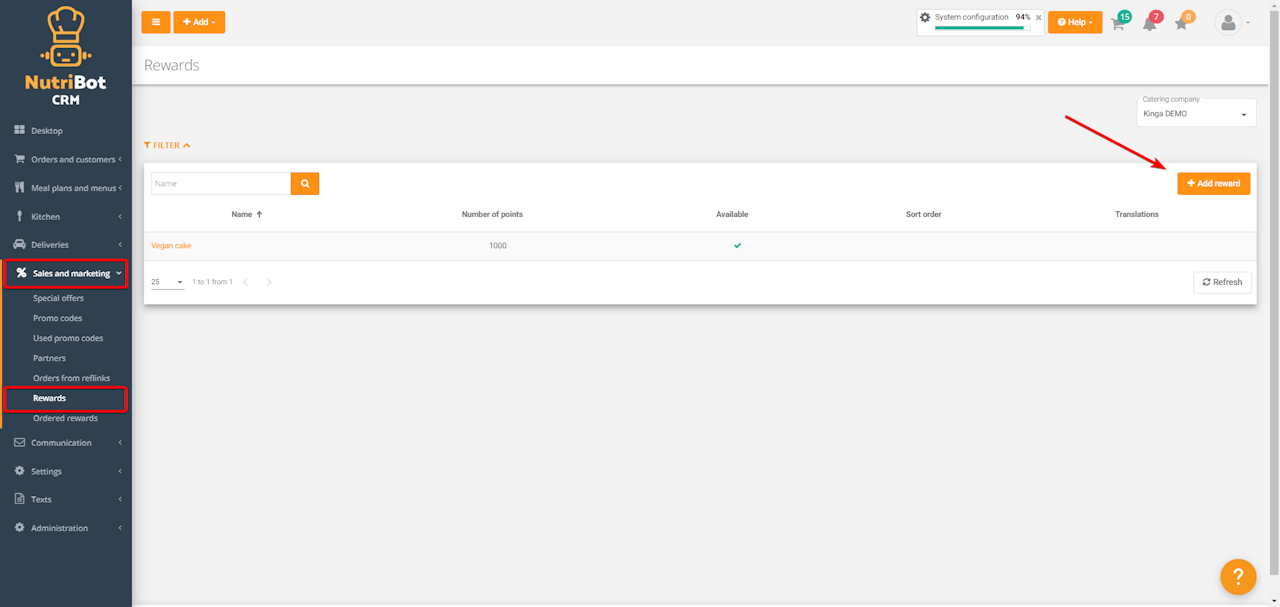Collapse the FILTER section
The width and height of the screenshot is (1280, 607).
click(x=167, y=145)
